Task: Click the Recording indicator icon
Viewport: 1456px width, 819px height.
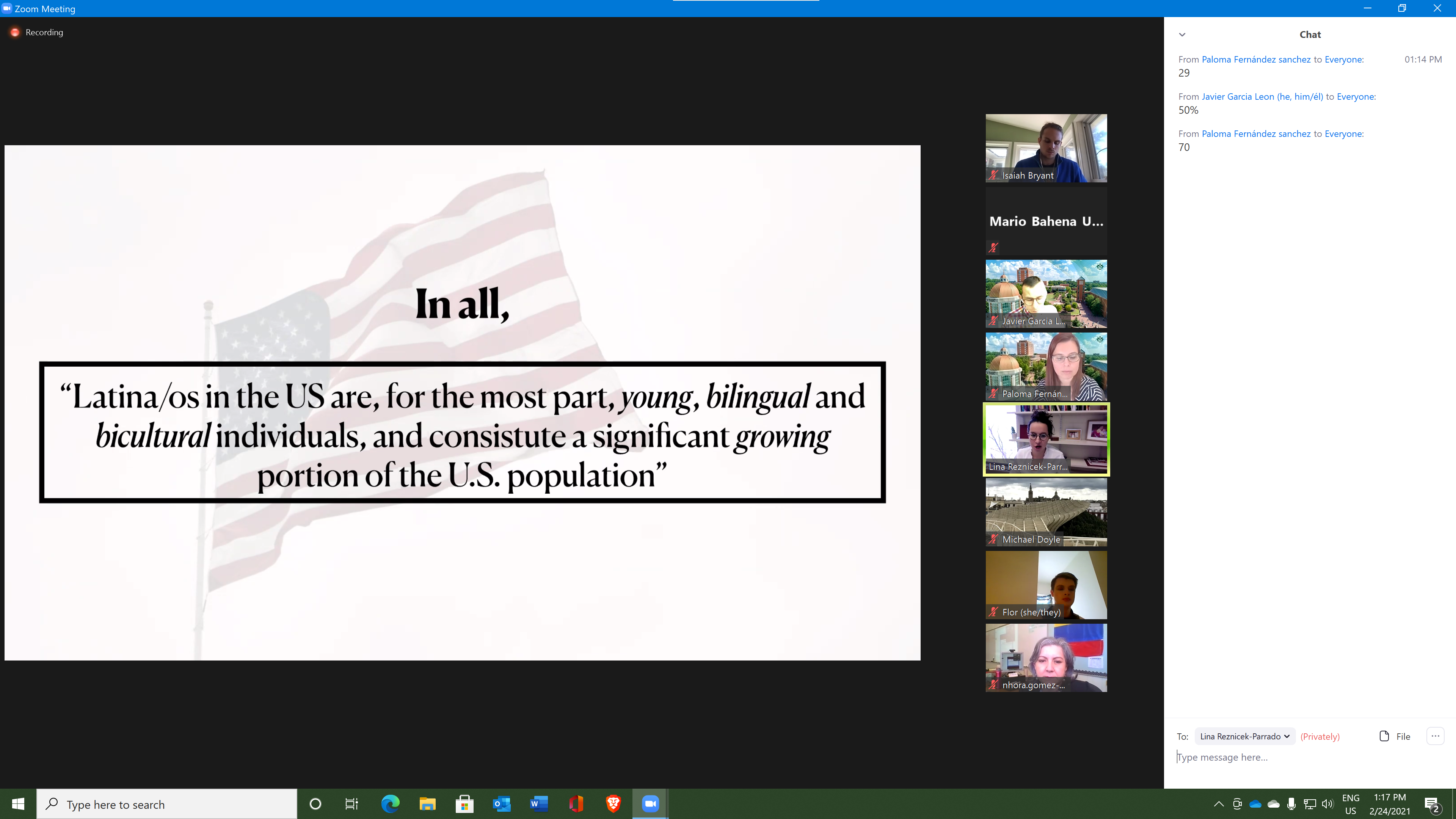Action: click(15, 32)
